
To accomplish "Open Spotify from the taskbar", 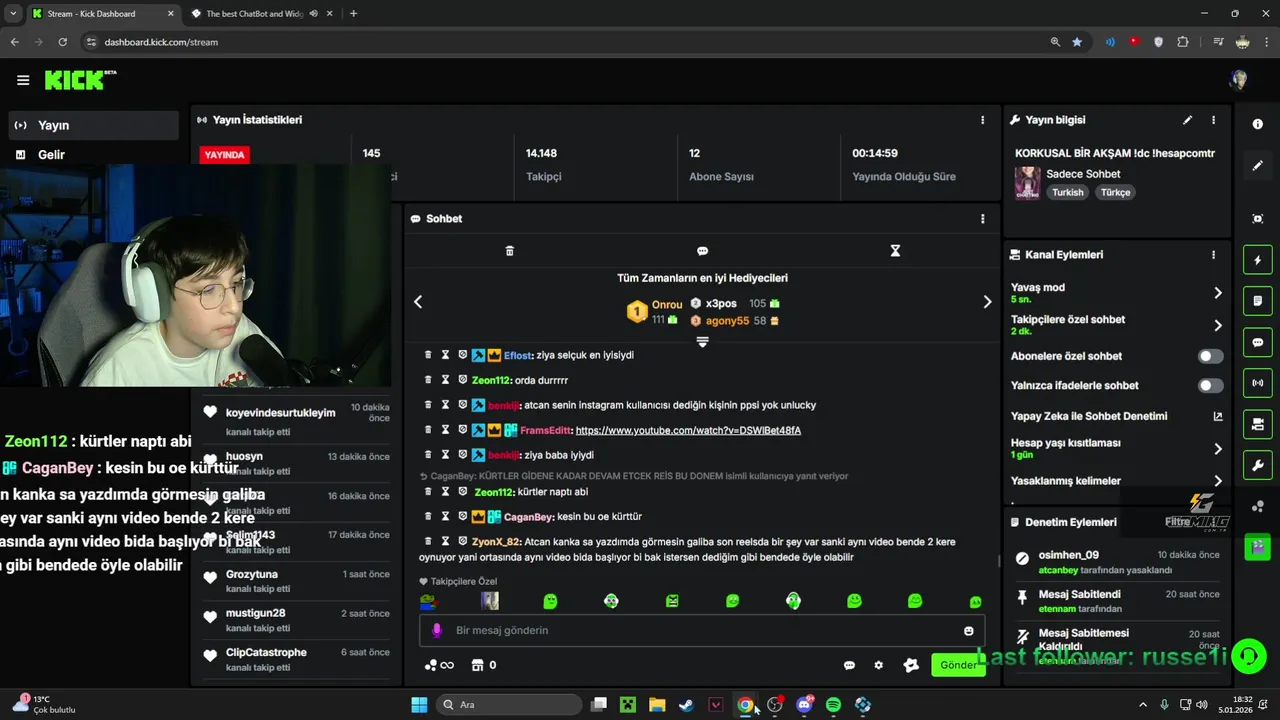I will pyautogui.click(x=833, y=705).
